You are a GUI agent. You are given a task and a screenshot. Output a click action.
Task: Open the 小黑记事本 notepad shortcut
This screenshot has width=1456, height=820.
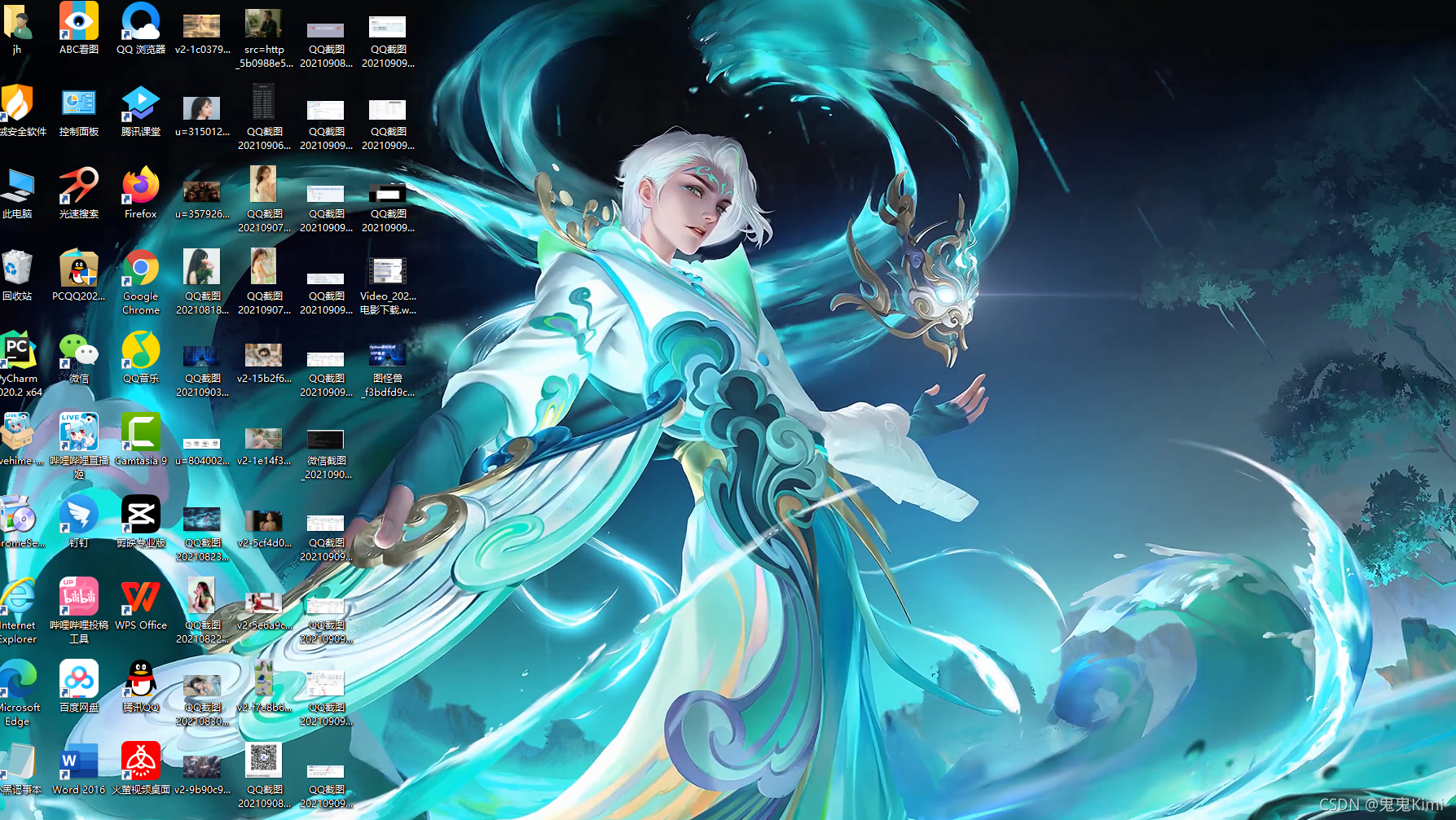[x=20, y=769]
